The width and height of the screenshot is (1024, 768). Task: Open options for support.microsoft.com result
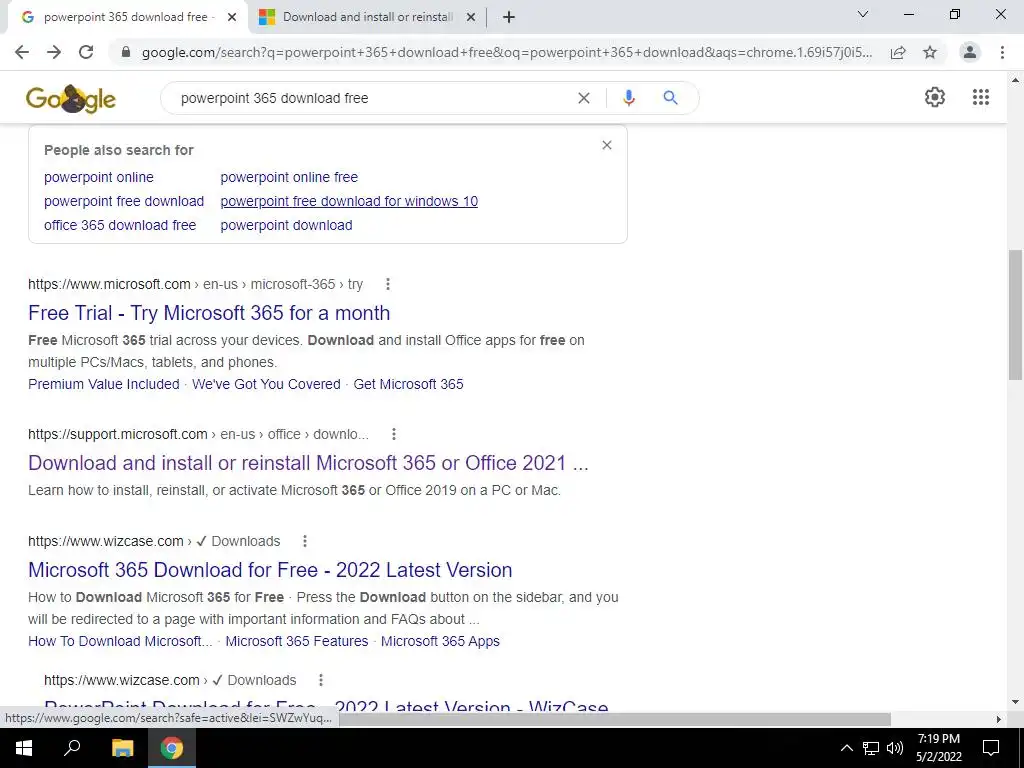(394, 434)
